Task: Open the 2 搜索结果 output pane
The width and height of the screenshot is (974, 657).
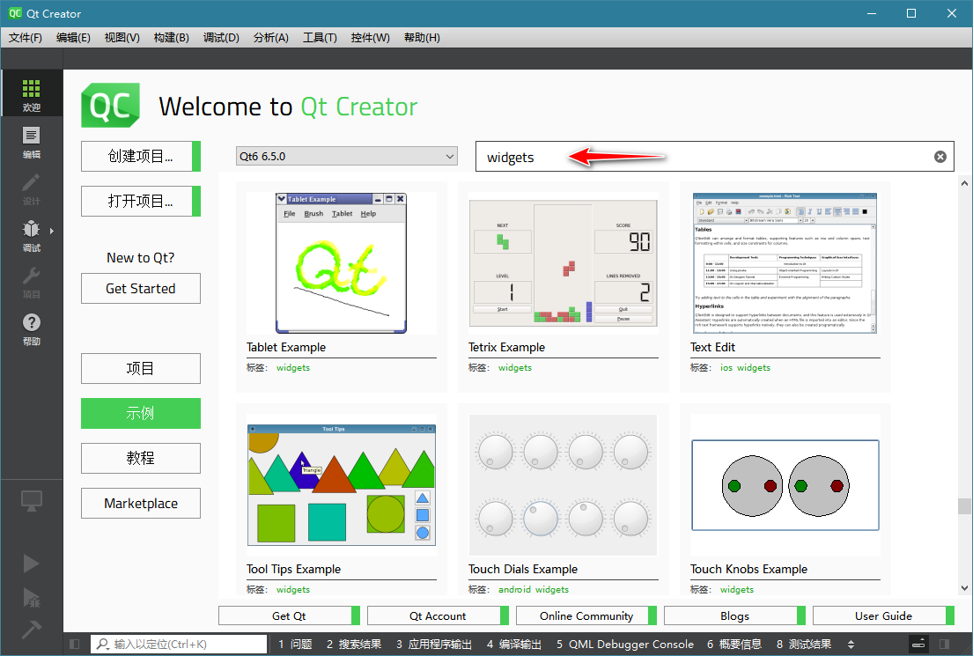Action: click(353, 644)
